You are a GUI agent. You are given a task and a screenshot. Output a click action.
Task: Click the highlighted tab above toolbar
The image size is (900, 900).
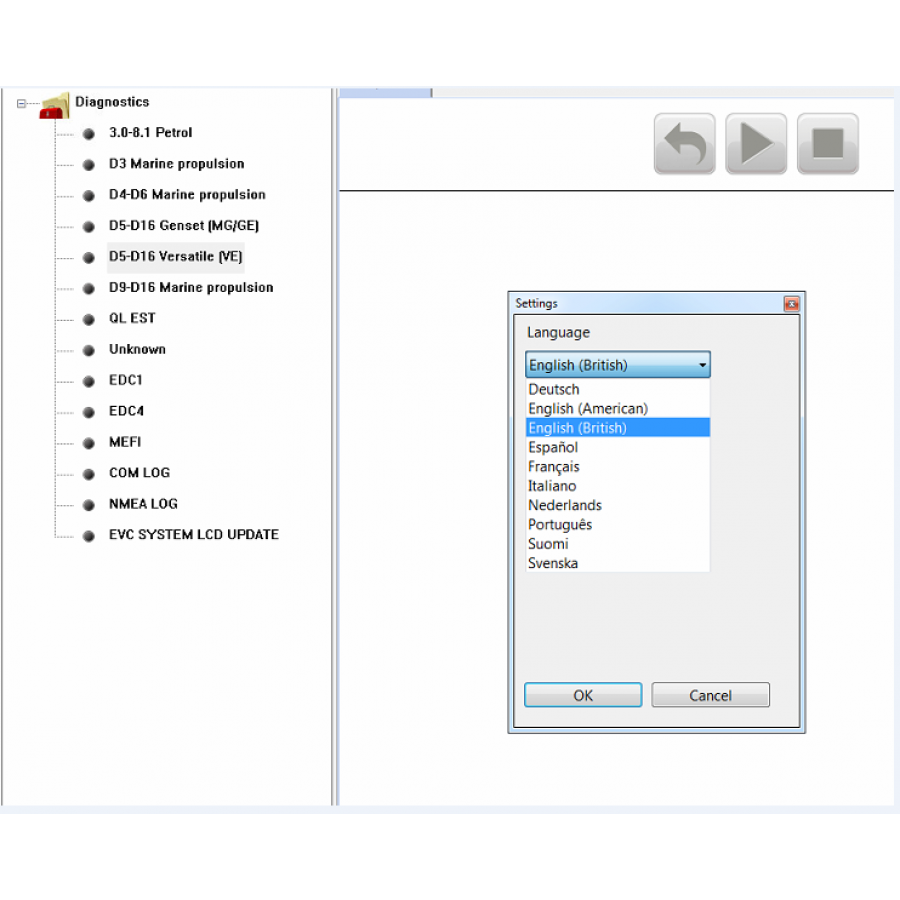(385, 93)
